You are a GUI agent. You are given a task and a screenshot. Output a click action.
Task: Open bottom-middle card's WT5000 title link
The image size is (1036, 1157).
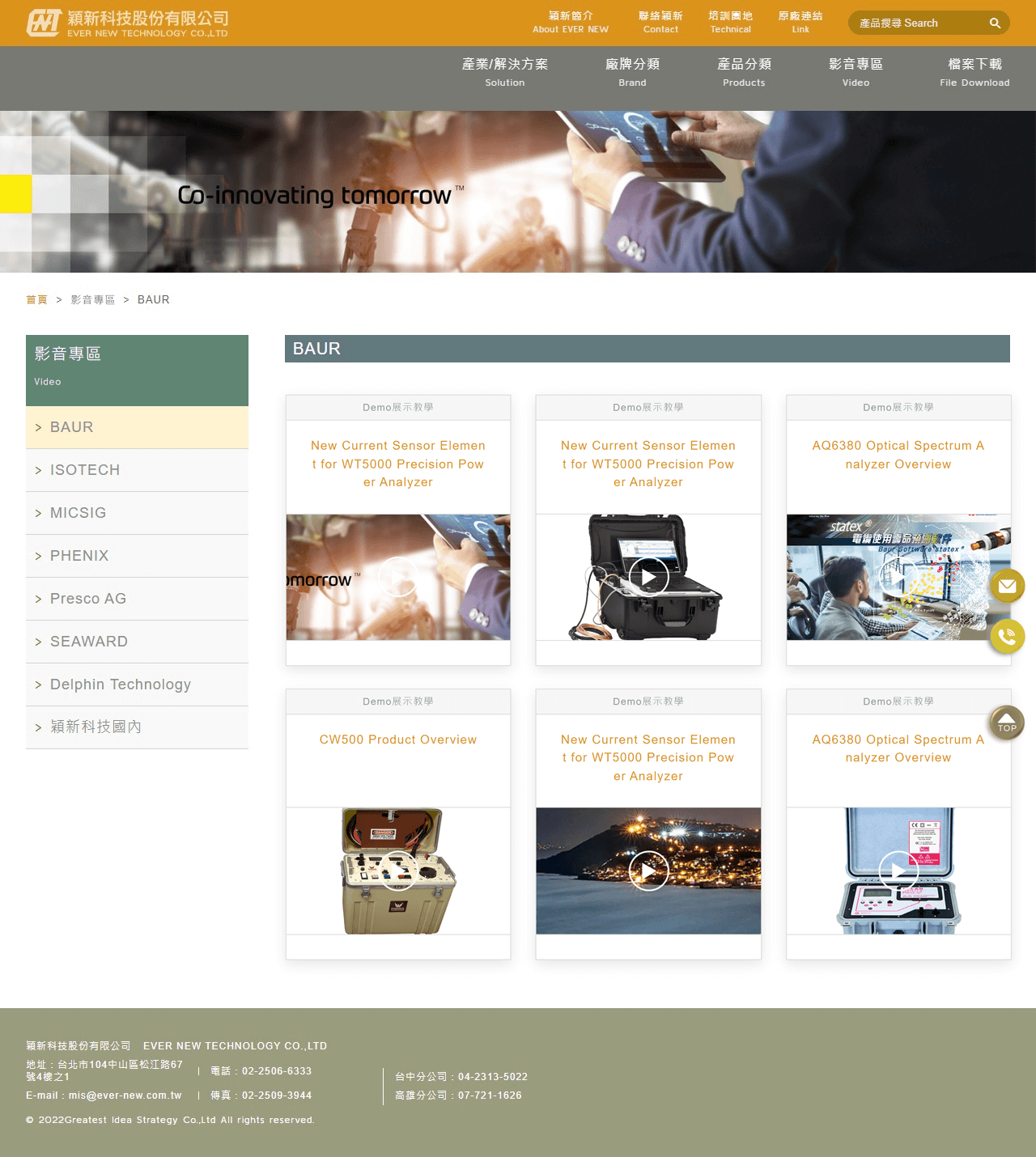[x=648, y=757]
